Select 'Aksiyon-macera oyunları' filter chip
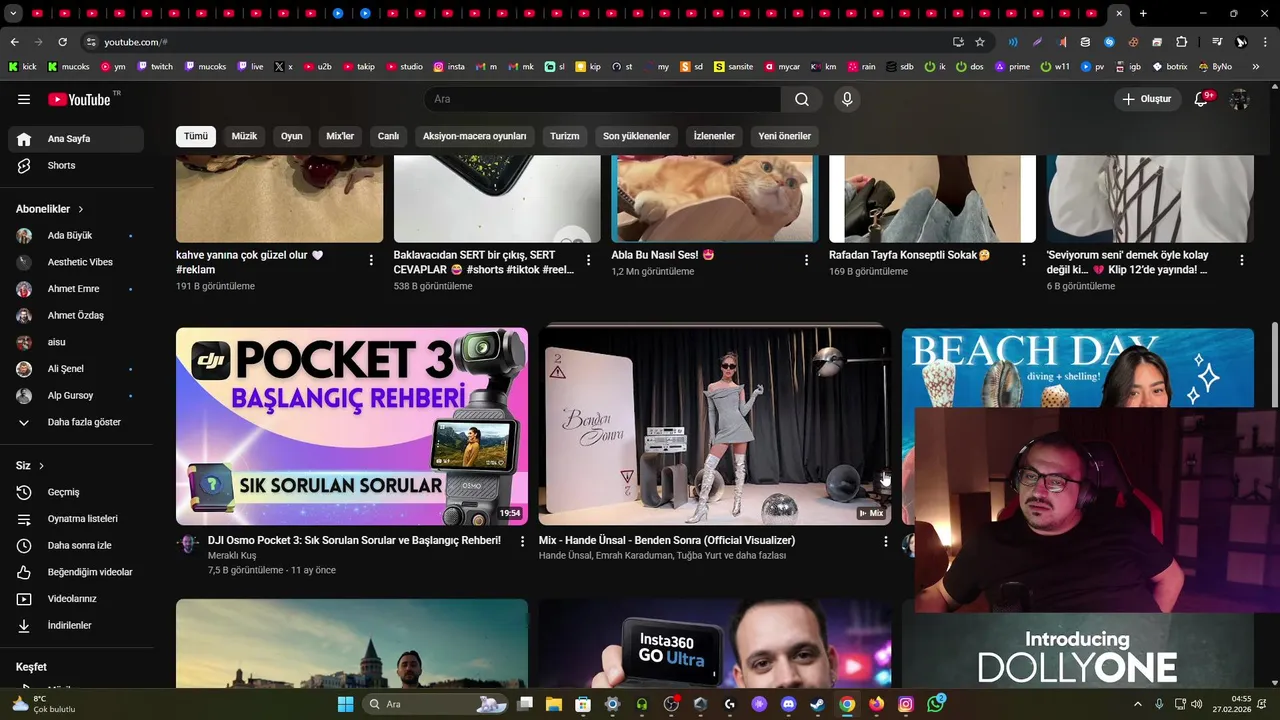The width and height of the screenshot is (1280, 720). [474, 136]
